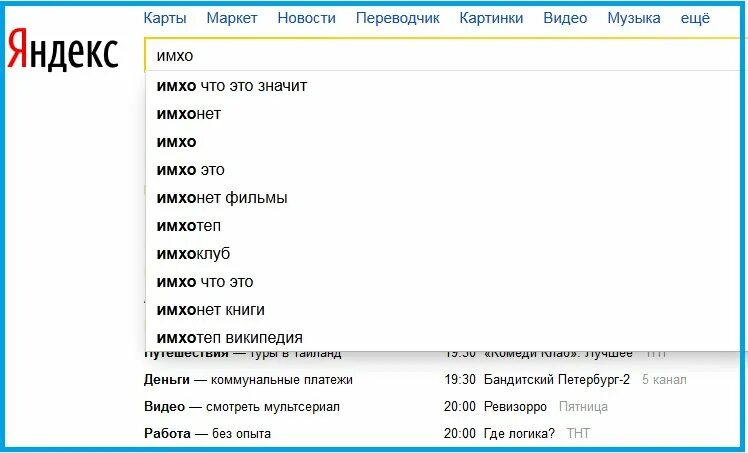This screenshot has height=453, width=748.
Task: Click the Яндекс logo
Action: coord(62,51)
